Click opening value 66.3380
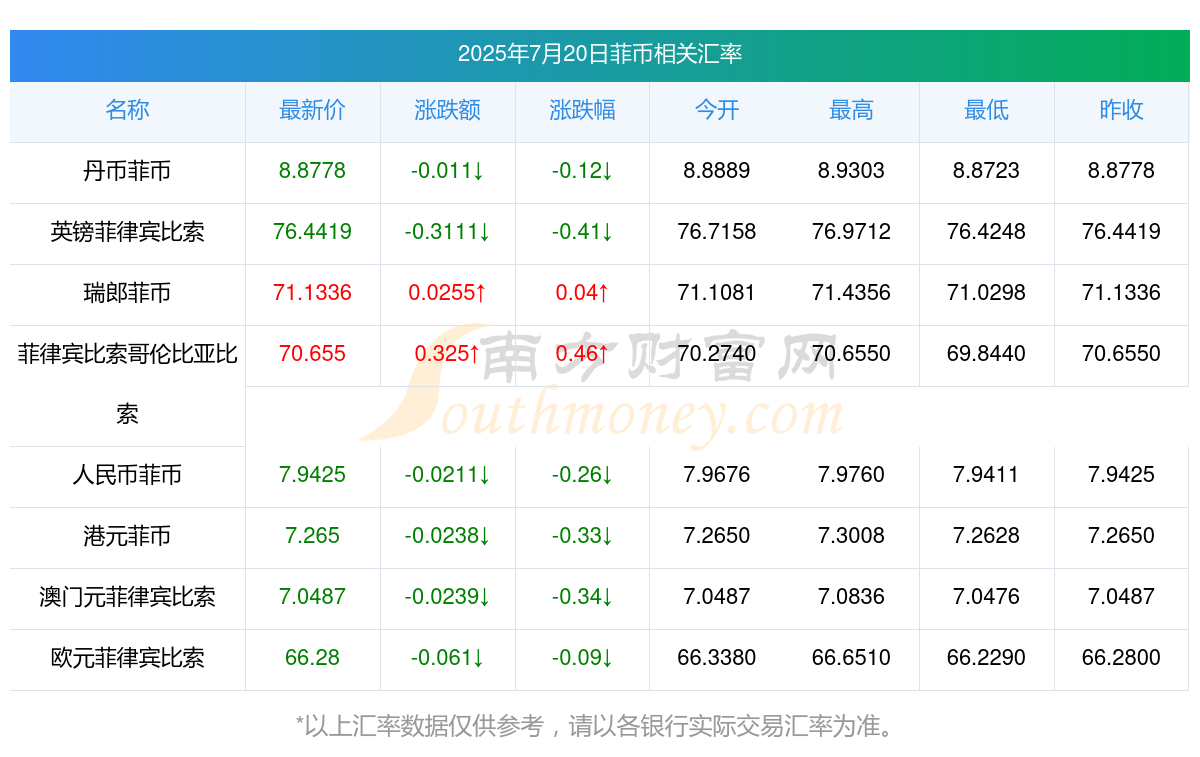Image resolution: width=1200 pixels, height=757 pixels. tap(717, 658)
